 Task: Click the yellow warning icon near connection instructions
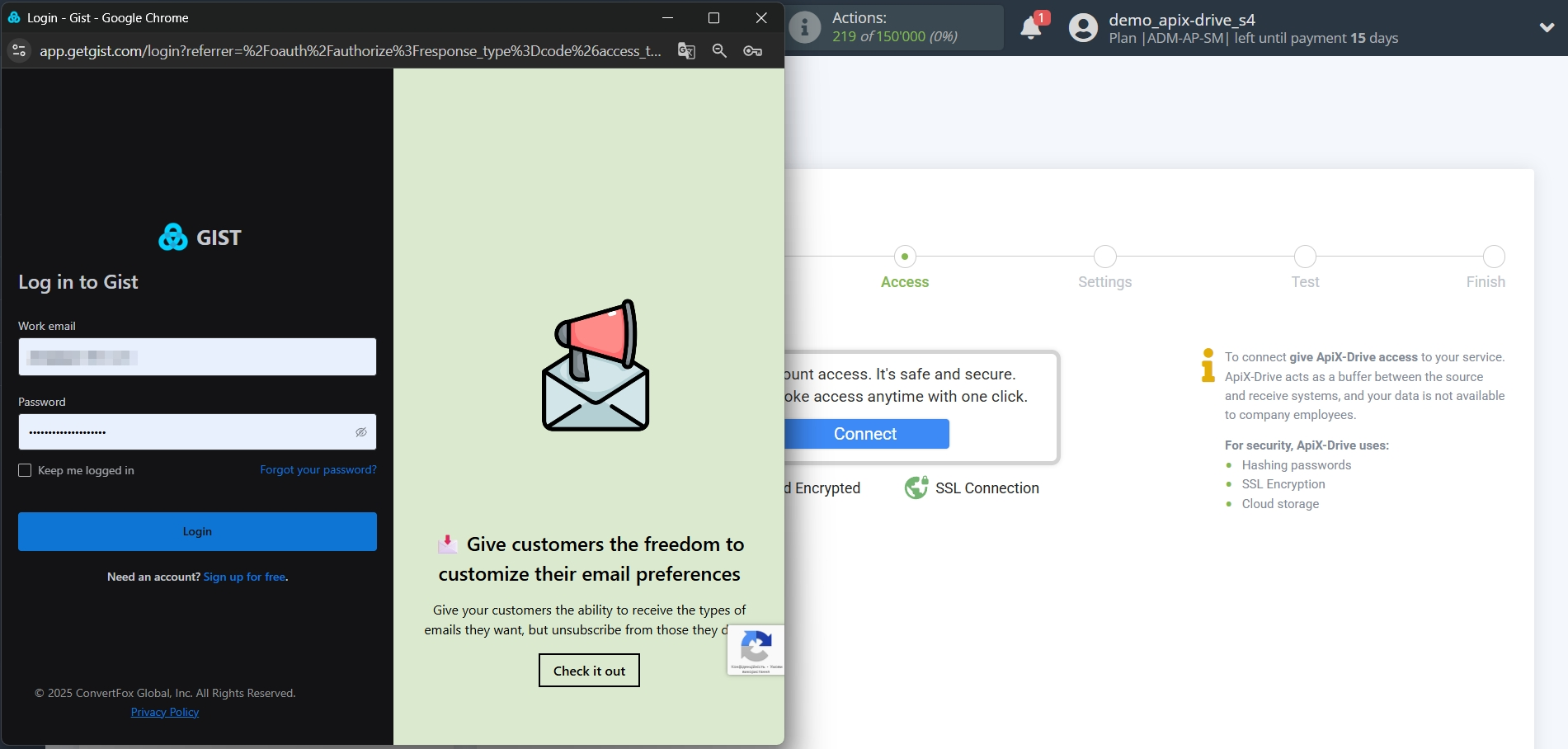click(1207, 366)
